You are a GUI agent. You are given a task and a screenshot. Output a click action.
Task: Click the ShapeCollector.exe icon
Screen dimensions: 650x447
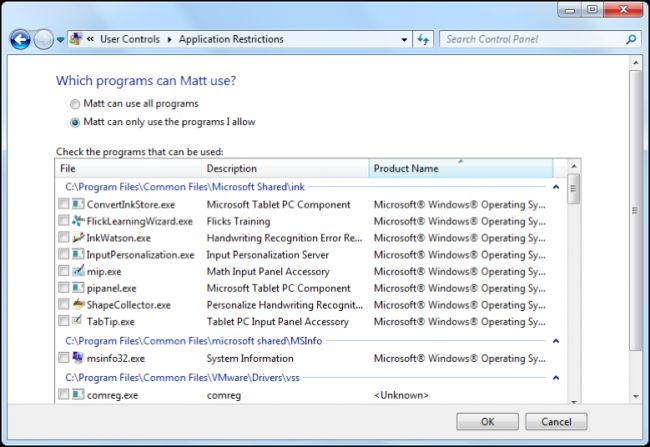click(x=78, y=304)
